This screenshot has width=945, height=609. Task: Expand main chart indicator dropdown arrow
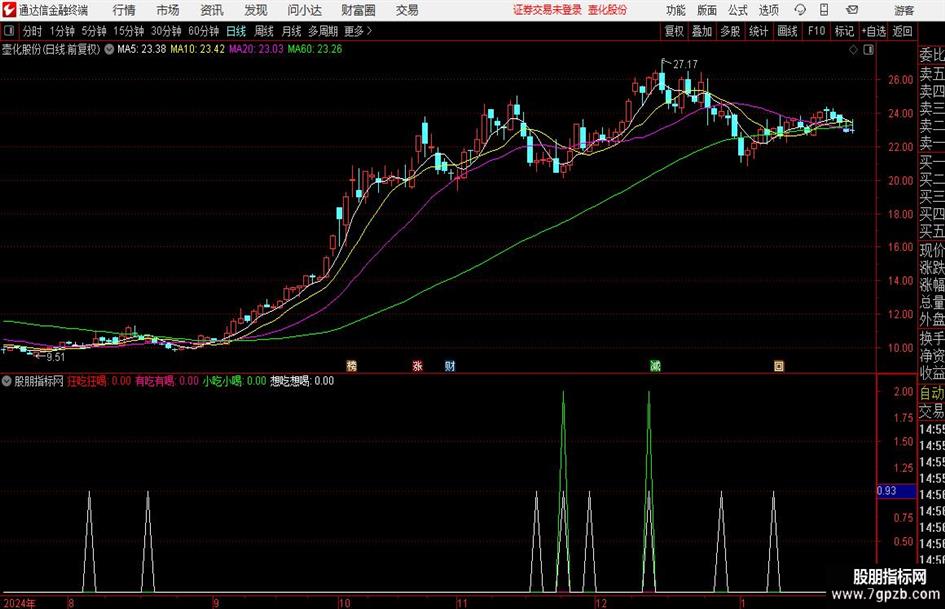[x=109, y=49]
